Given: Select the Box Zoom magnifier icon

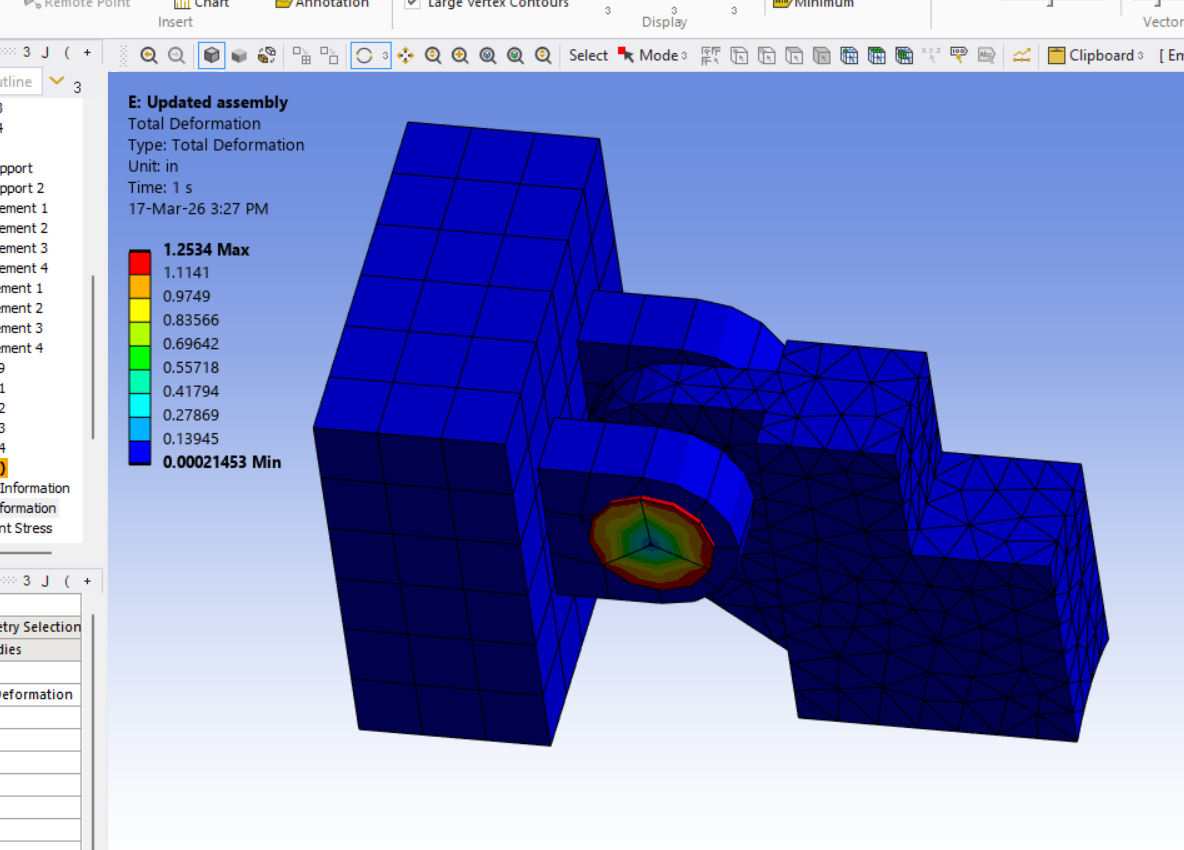Looking at the screenshot, I should point(460,56).
